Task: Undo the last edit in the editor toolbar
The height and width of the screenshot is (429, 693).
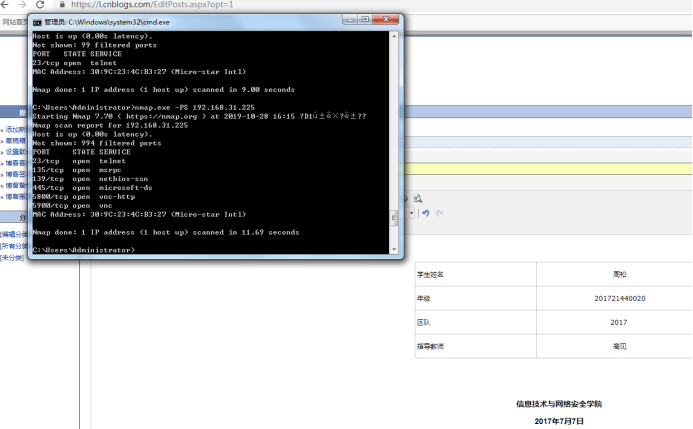Action: [x=426, y=213]
